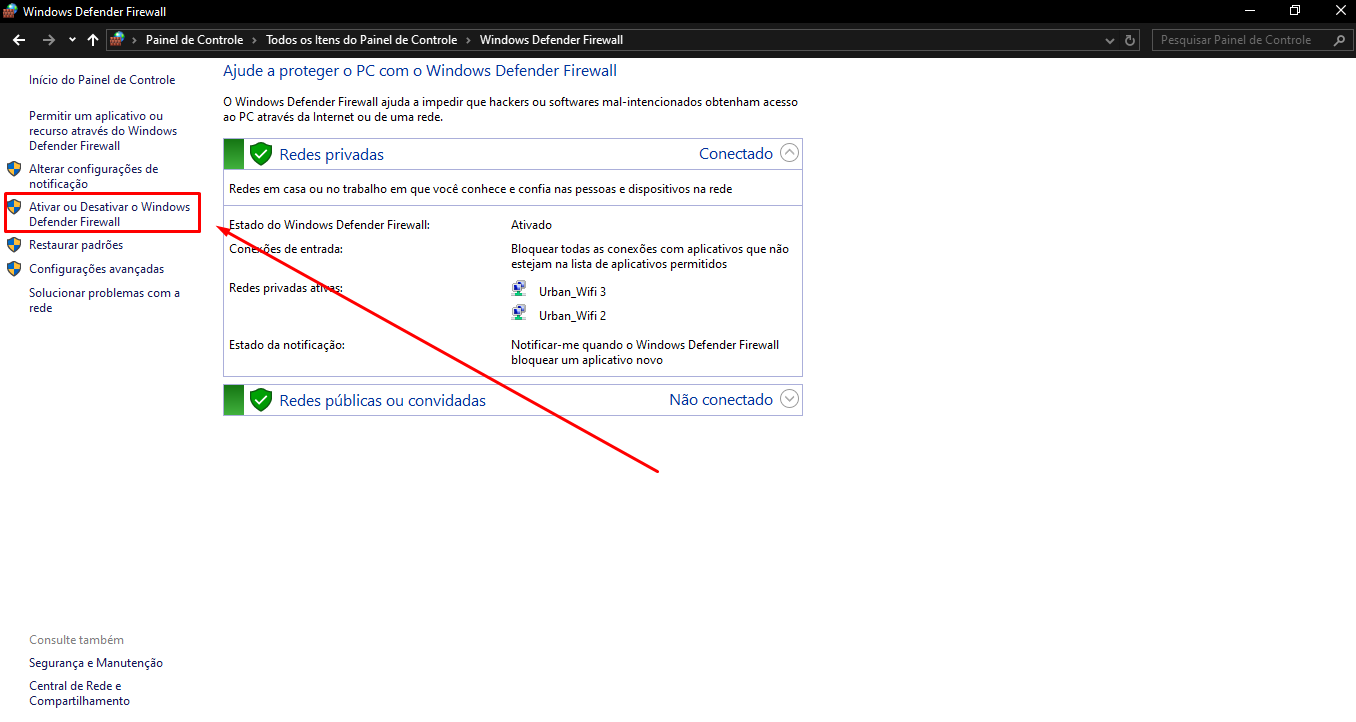The width and height of the screenshot is (1356, 722).
Task: Open Configurações avançadas link
Action: (96, 269)
